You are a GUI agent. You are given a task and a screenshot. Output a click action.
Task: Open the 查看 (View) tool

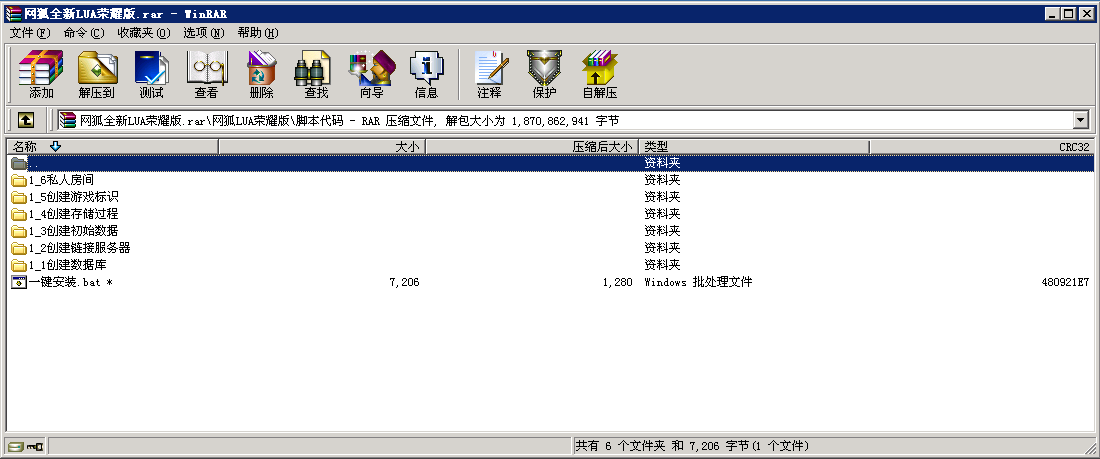[x=206, y=74]
